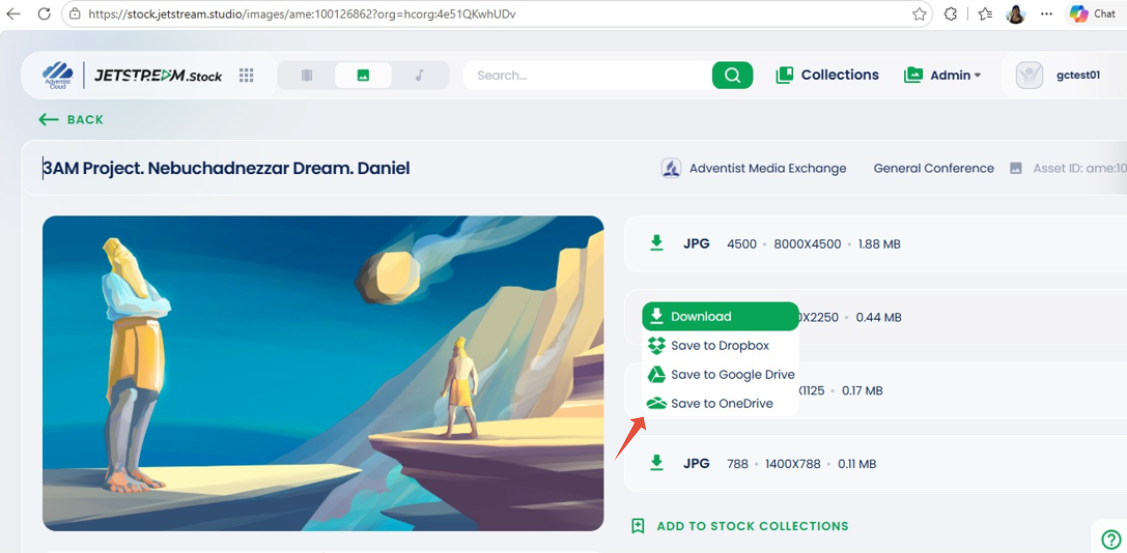Click the download icon for JPG 8000X4500

tap(656, 243)
